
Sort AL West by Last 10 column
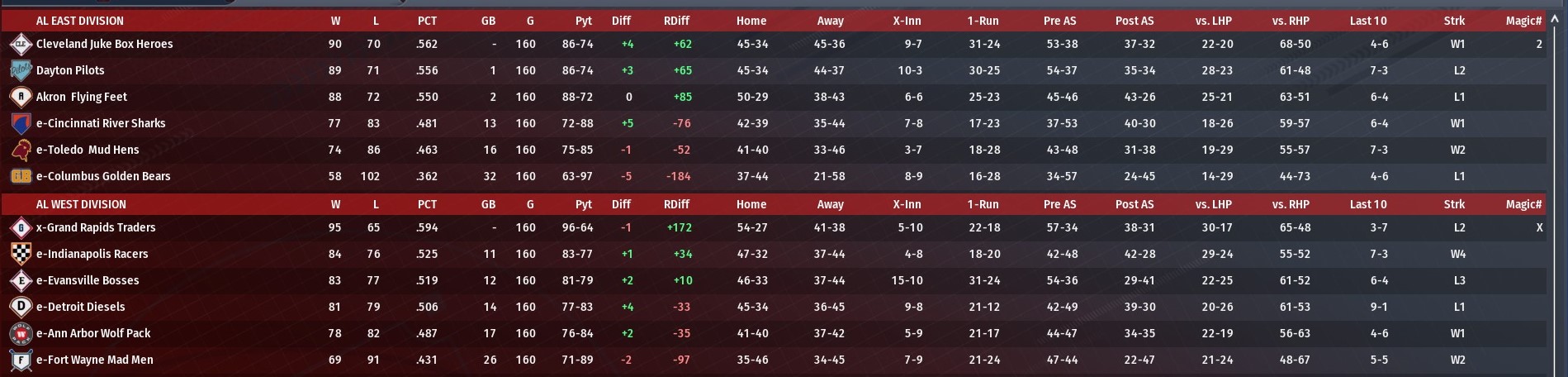pyautogui.click(x=1368, y=204)
